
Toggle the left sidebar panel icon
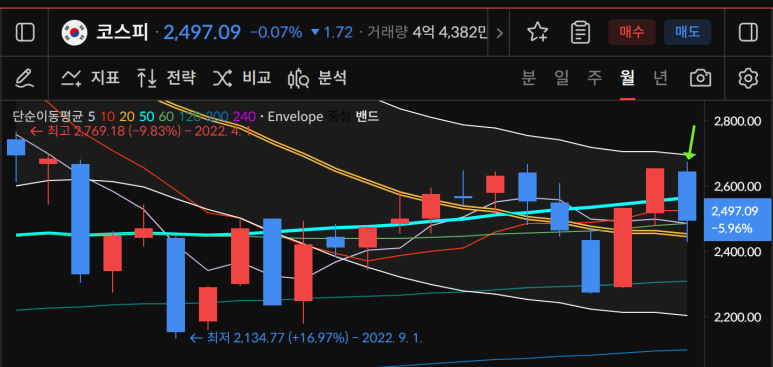point(25,33)
